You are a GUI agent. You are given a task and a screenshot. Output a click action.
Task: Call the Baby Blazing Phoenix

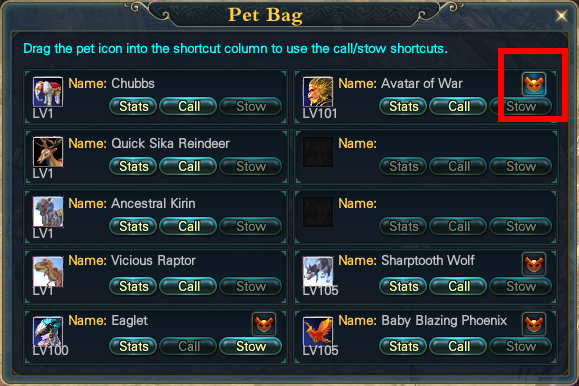(x=458, y=346)
